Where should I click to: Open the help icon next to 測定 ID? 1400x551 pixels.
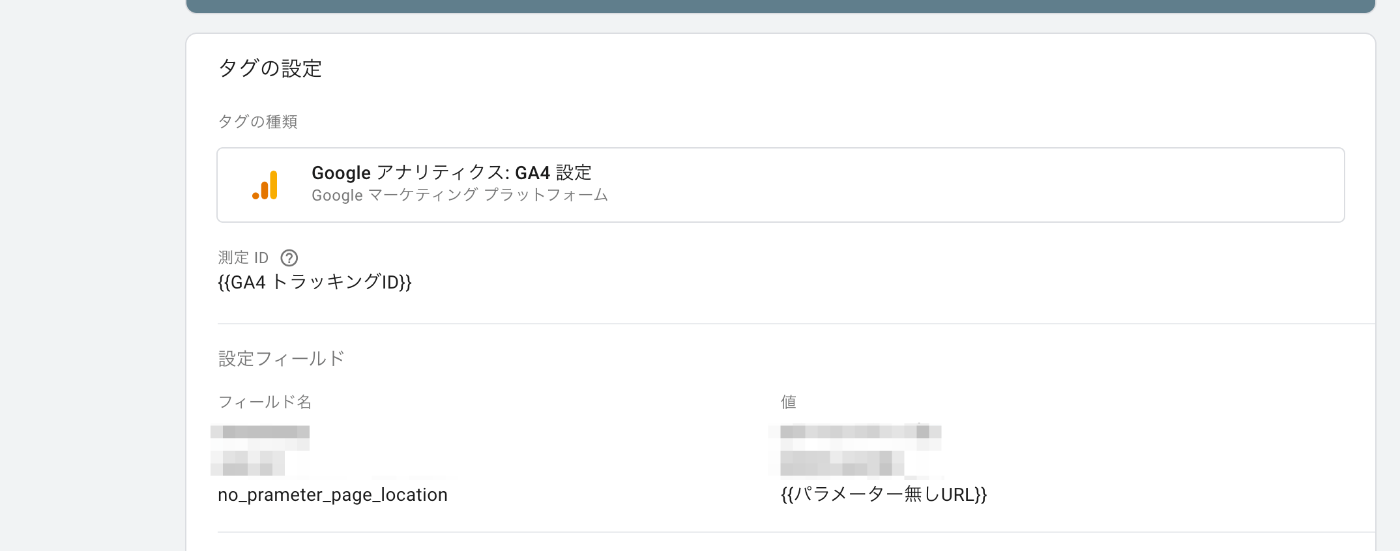point(289,258)
